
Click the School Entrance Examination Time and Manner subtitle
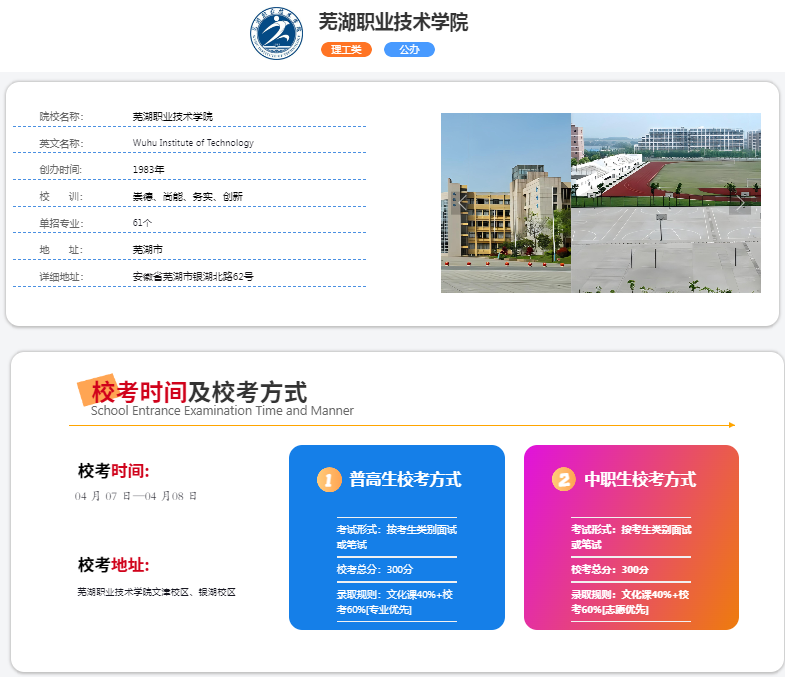222,411
